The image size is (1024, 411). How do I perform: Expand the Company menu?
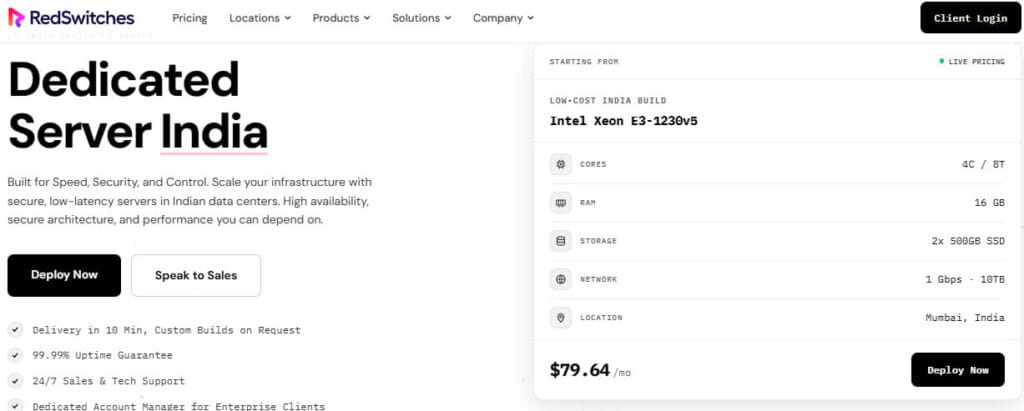504,18
